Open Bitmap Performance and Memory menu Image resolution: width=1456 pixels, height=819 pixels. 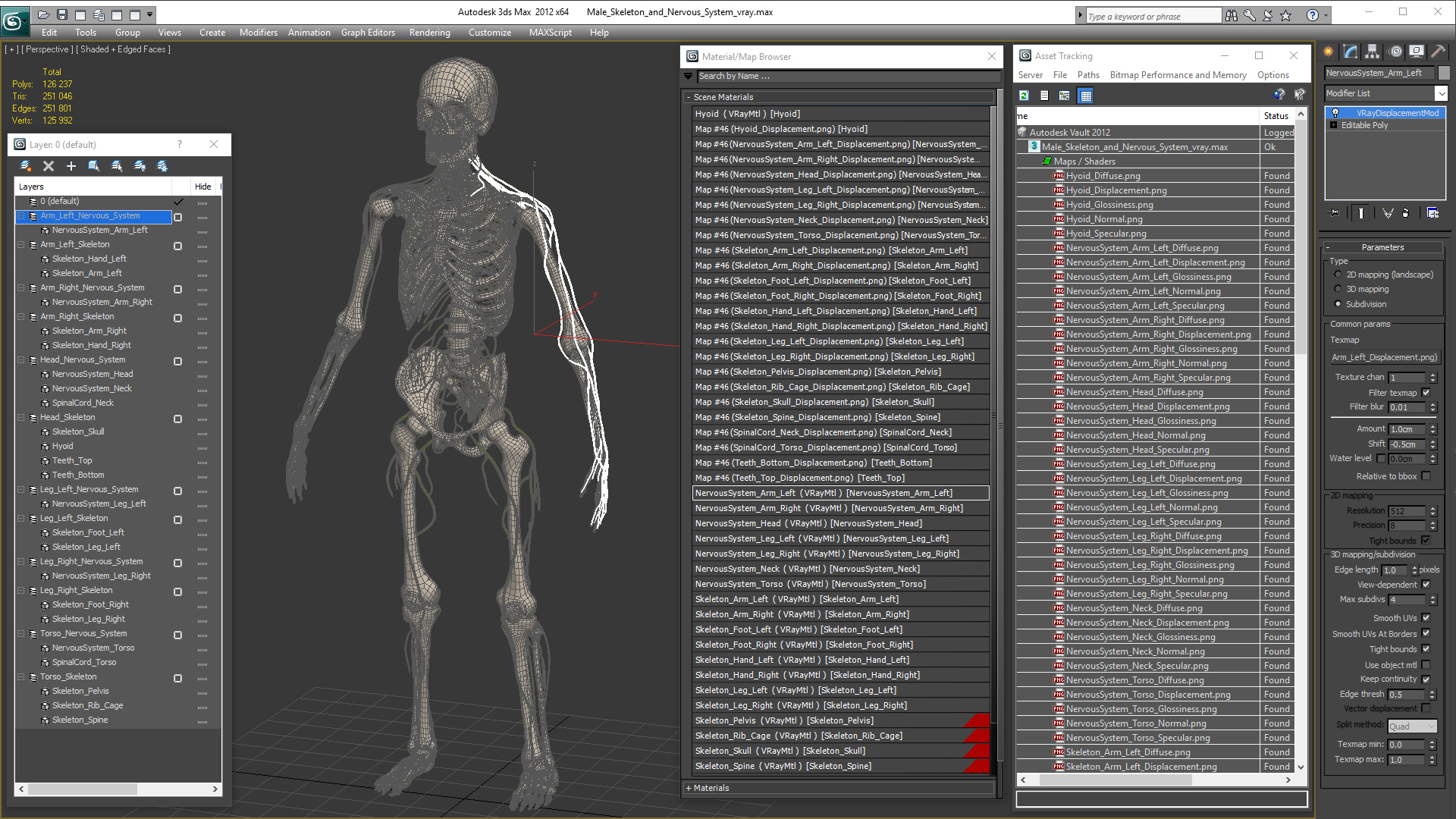pos(1178,75)
